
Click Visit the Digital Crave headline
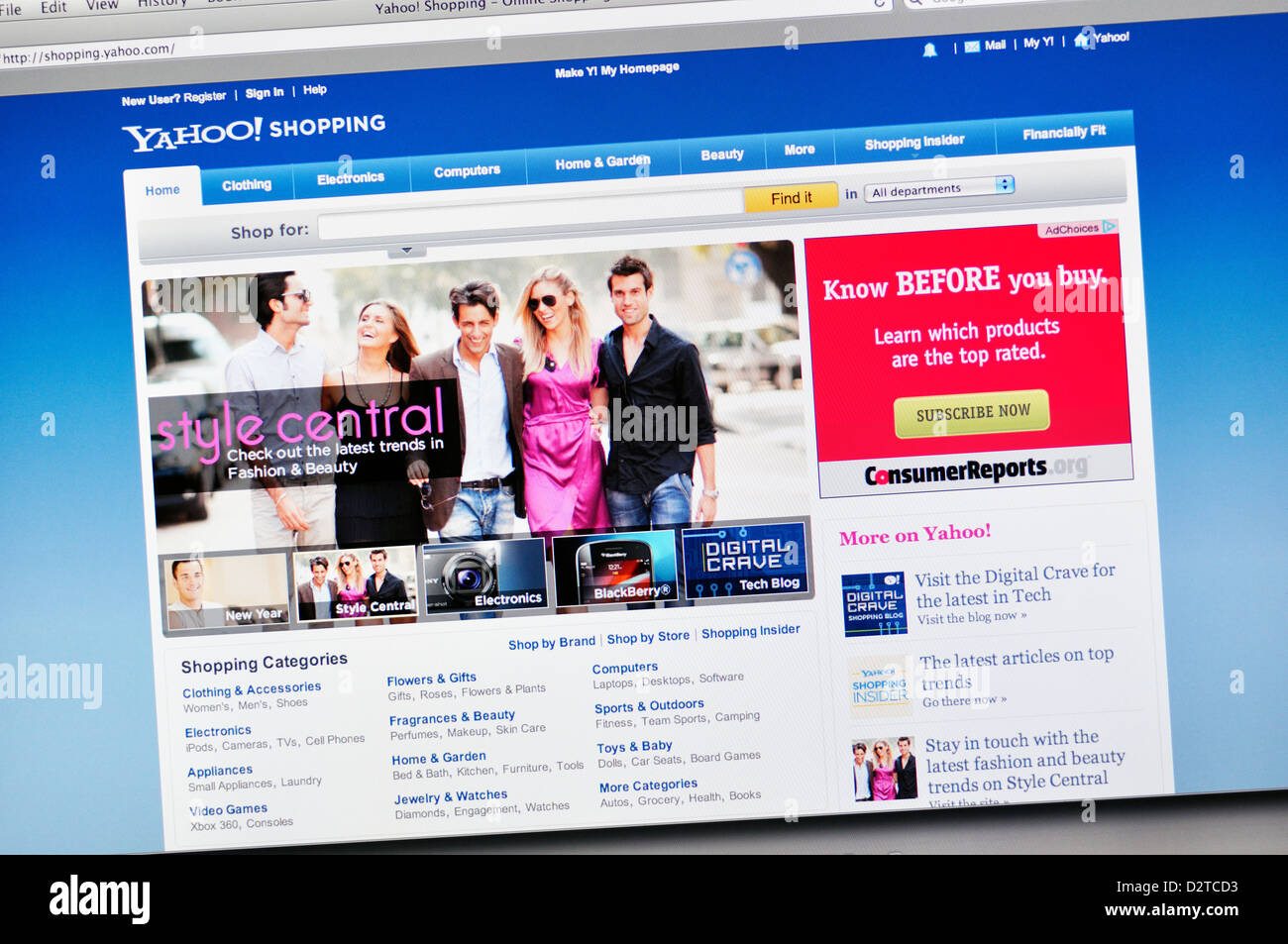(1015, 585)
